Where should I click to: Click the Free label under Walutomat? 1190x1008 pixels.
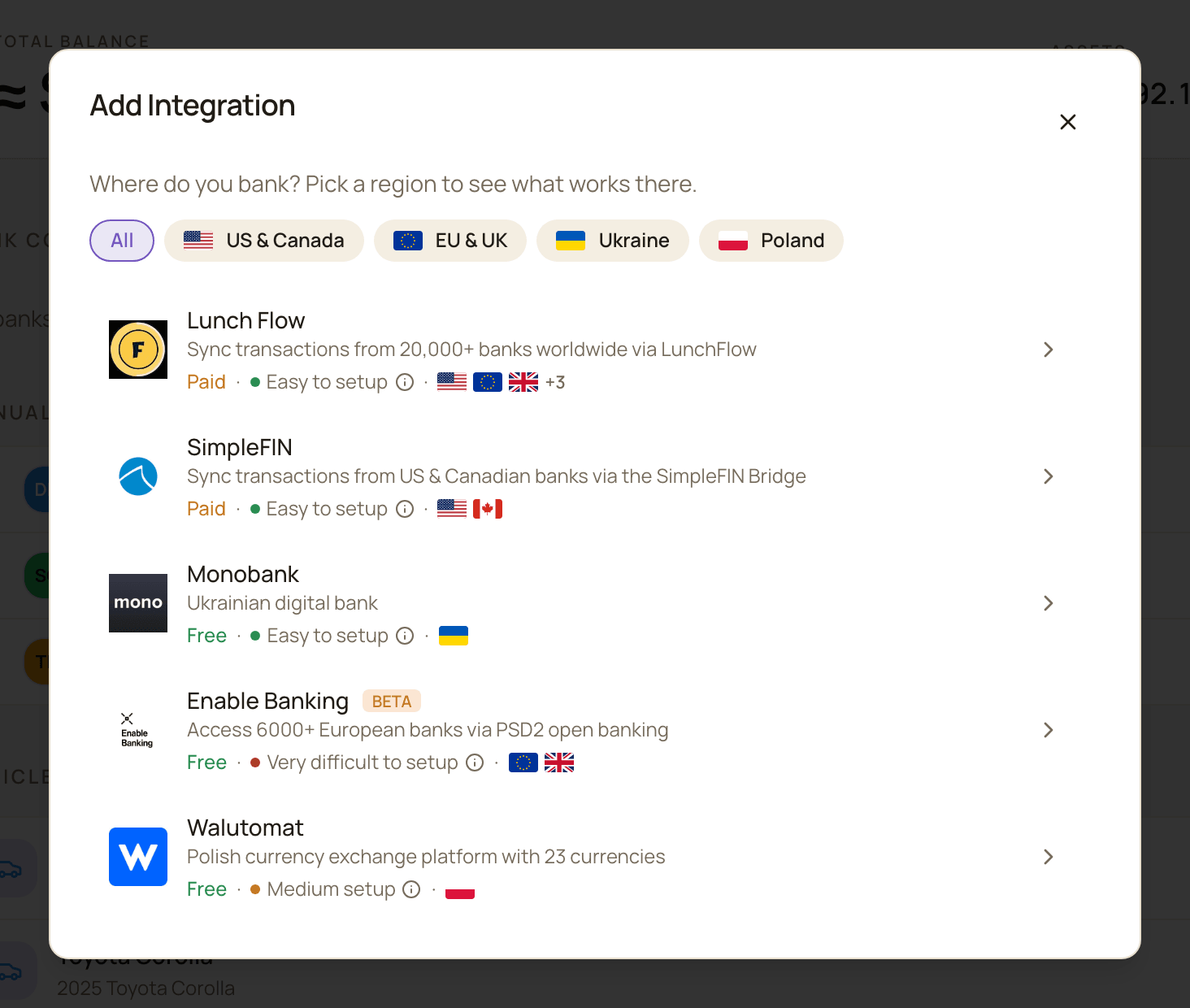tap(207, 889)
